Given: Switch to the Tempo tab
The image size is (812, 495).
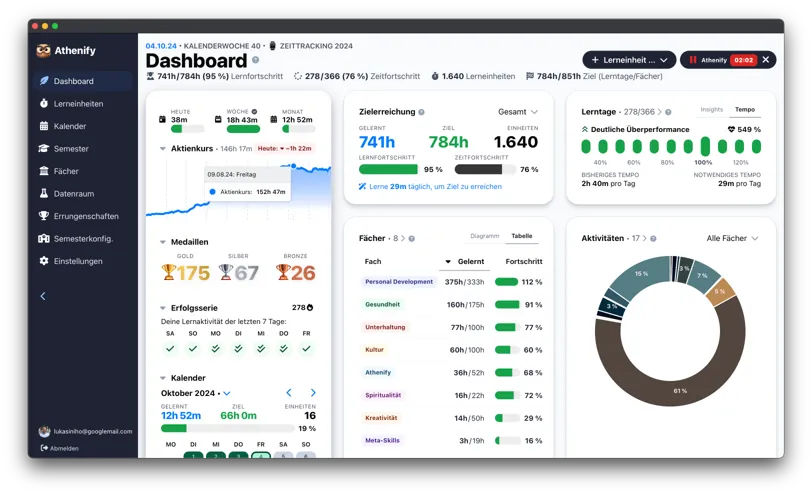Looking at the screenshot, I should pos(745,110).
